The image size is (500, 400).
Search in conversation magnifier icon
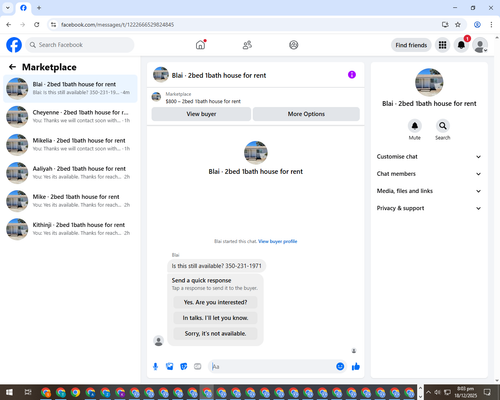click(x=443, y=126)
